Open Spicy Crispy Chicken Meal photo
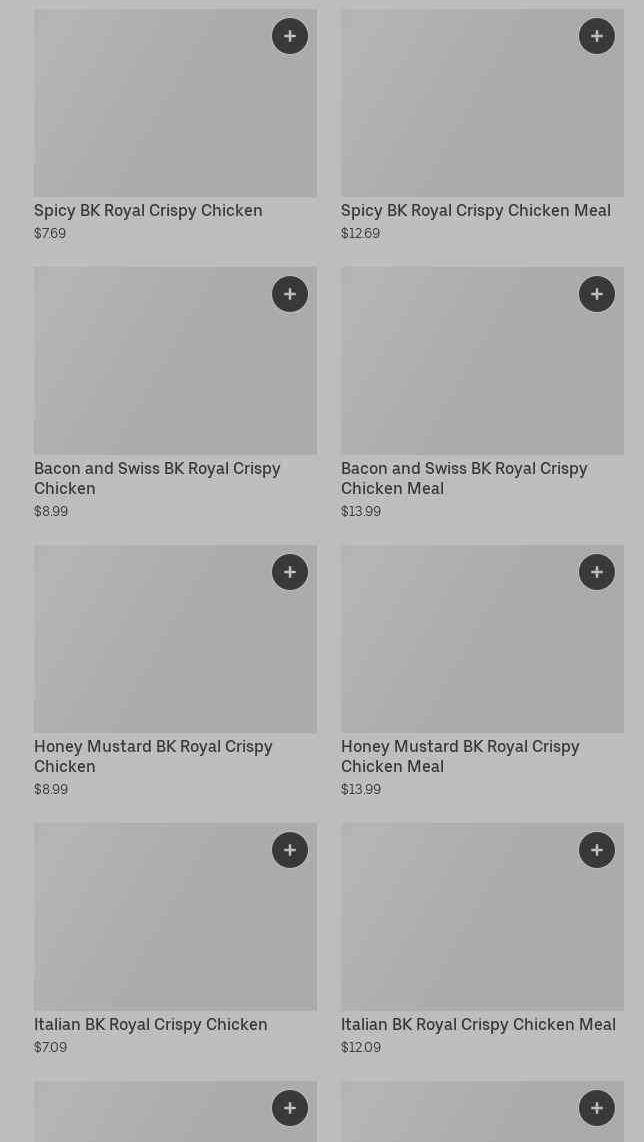This screenshot has width=644, height=1142. pyautogui.click(x=482, y=103)
